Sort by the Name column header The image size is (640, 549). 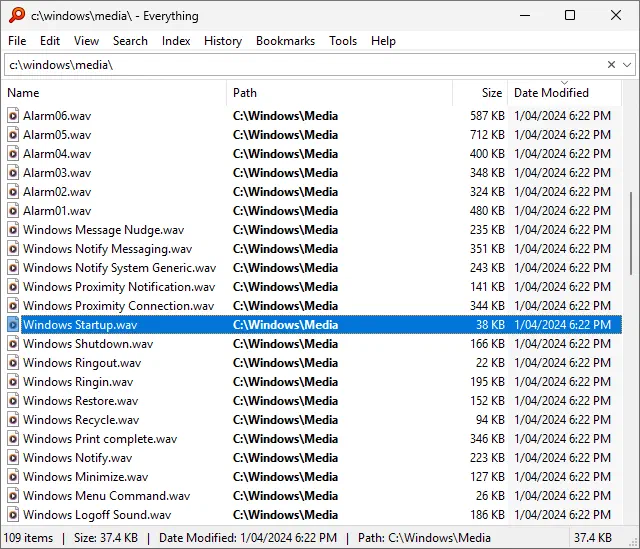coord(114,93)
